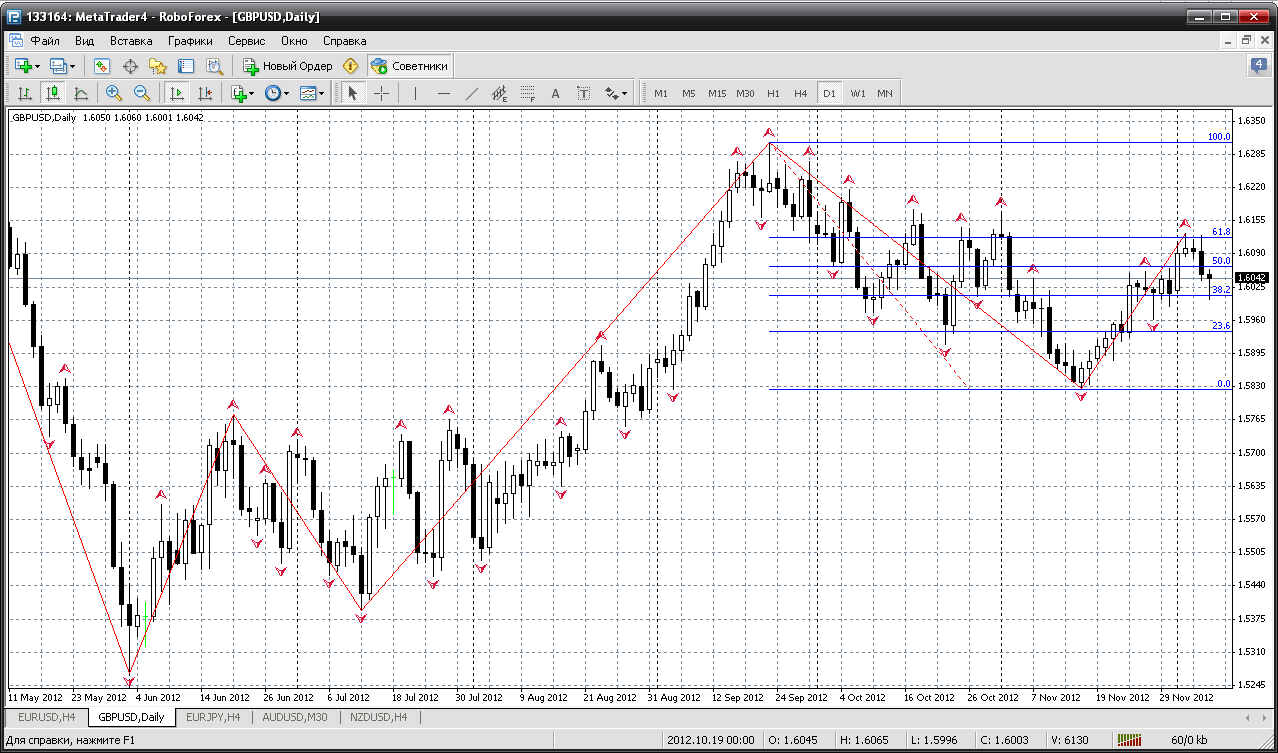Switch chart to bar chart style
Viewport: 1278px width, 753px height.
coord(25,93)
